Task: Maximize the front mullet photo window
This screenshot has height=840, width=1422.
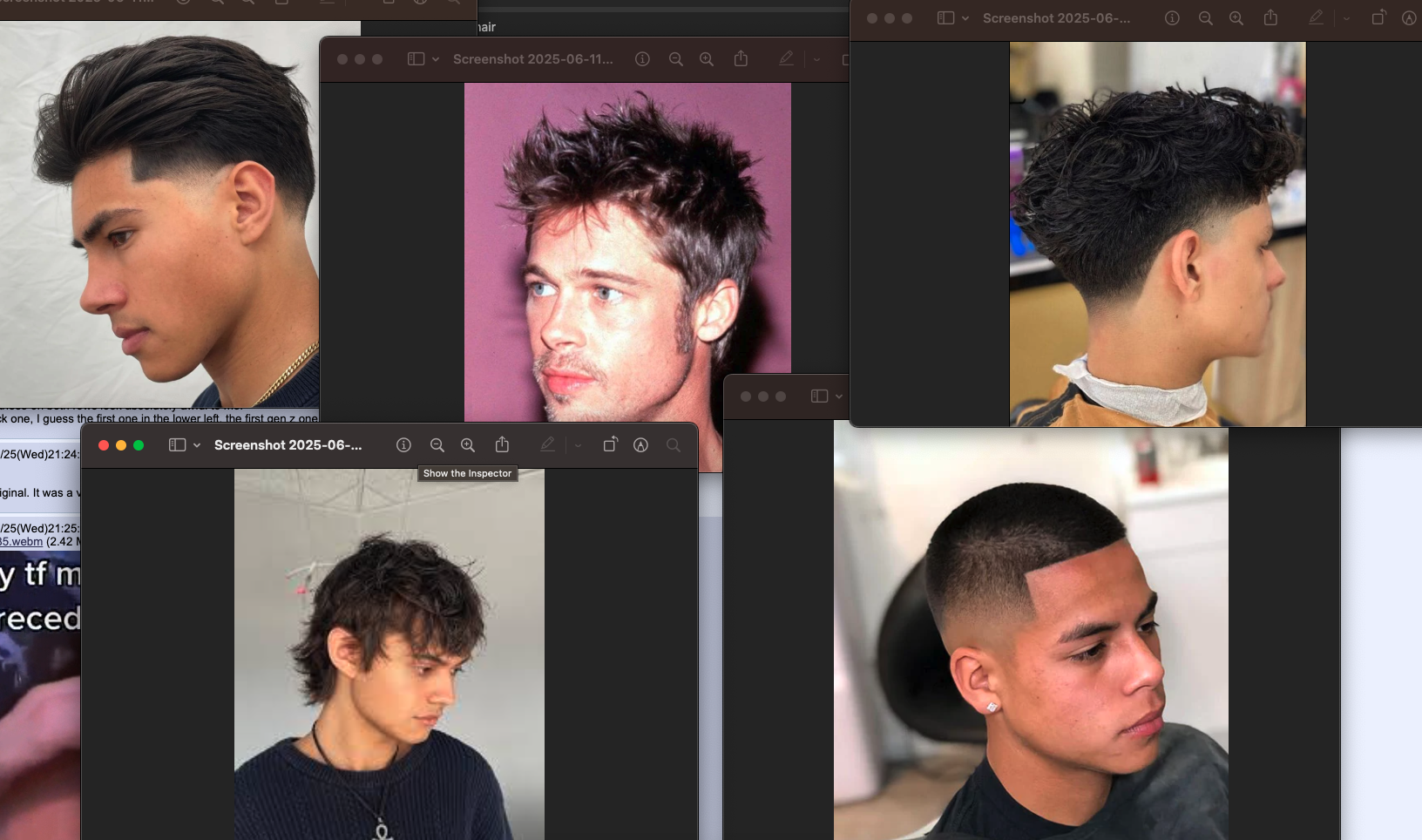Action: pos(139,445)
